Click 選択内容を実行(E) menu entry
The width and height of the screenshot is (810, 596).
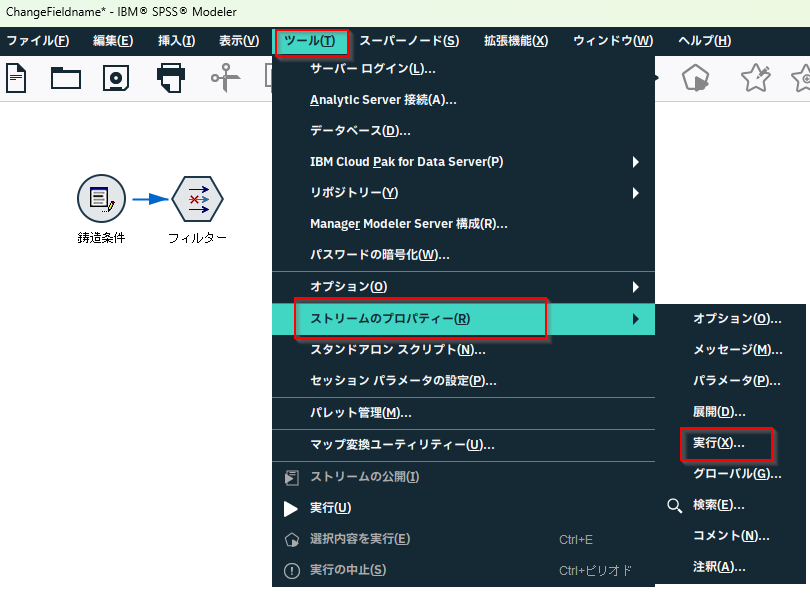click(463, 539)
